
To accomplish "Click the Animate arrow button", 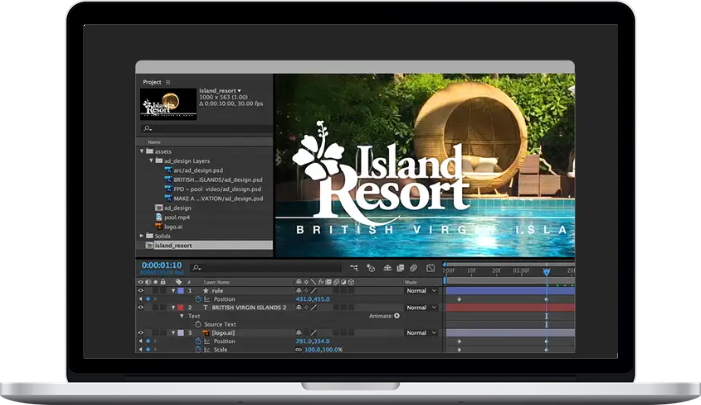I will 397,316.
